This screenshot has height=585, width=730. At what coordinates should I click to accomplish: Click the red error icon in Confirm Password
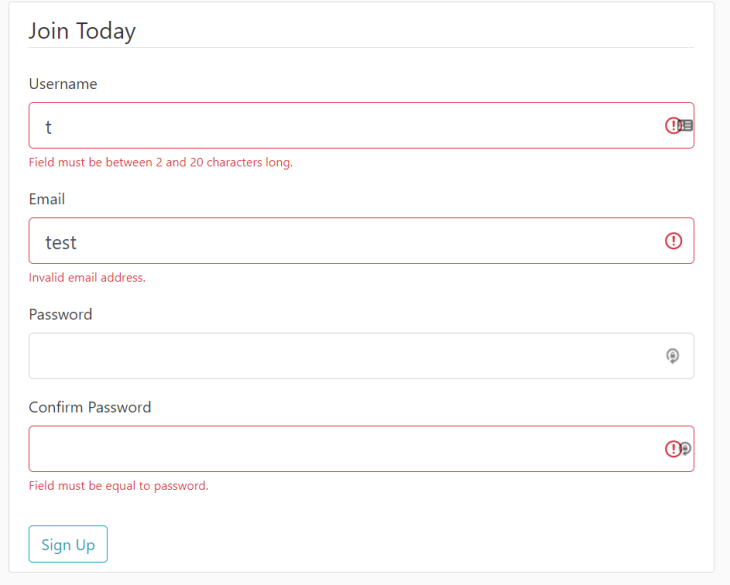pyautogui.click(x=673, y=449)
